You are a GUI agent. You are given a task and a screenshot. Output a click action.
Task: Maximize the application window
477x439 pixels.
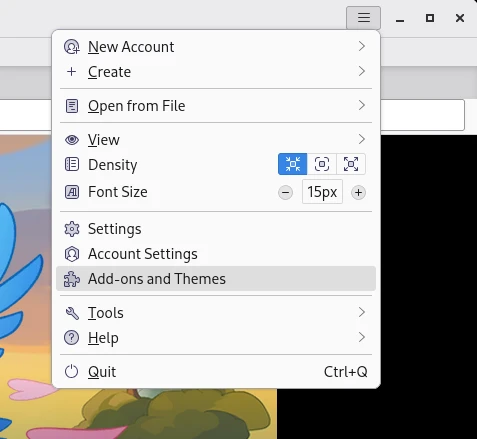pos(430,18)
